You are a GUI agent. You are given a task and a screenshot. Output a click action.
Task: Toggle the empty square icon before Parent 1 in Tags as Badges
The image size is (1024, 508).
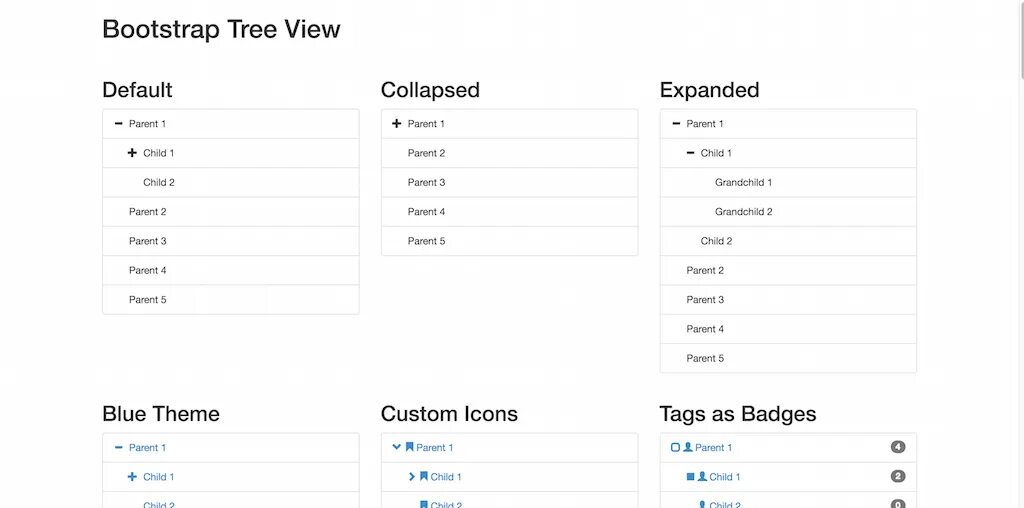675,447
